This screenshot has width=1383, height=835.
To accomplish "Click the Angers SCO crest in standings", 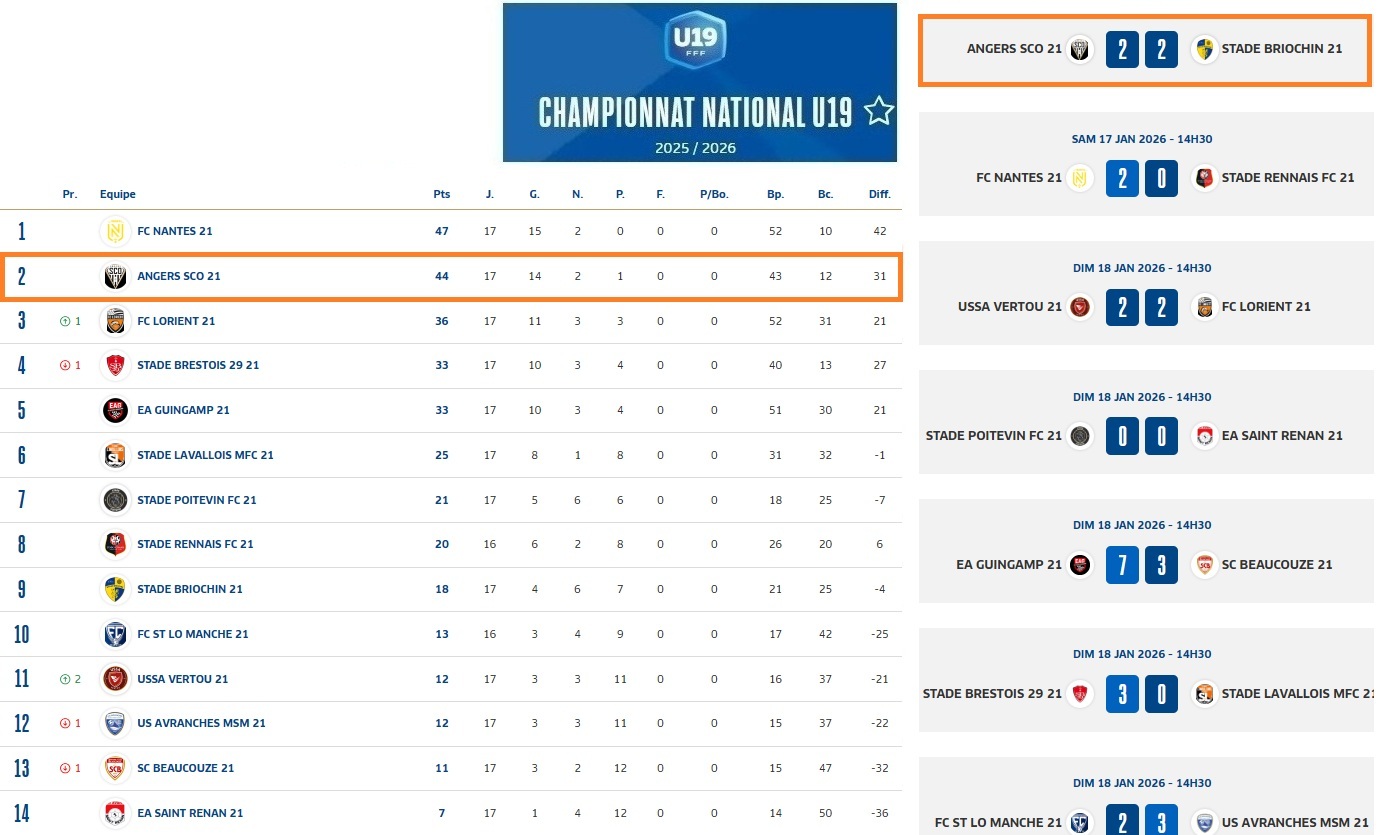I will pyautogui.click(x=116, y=276).
